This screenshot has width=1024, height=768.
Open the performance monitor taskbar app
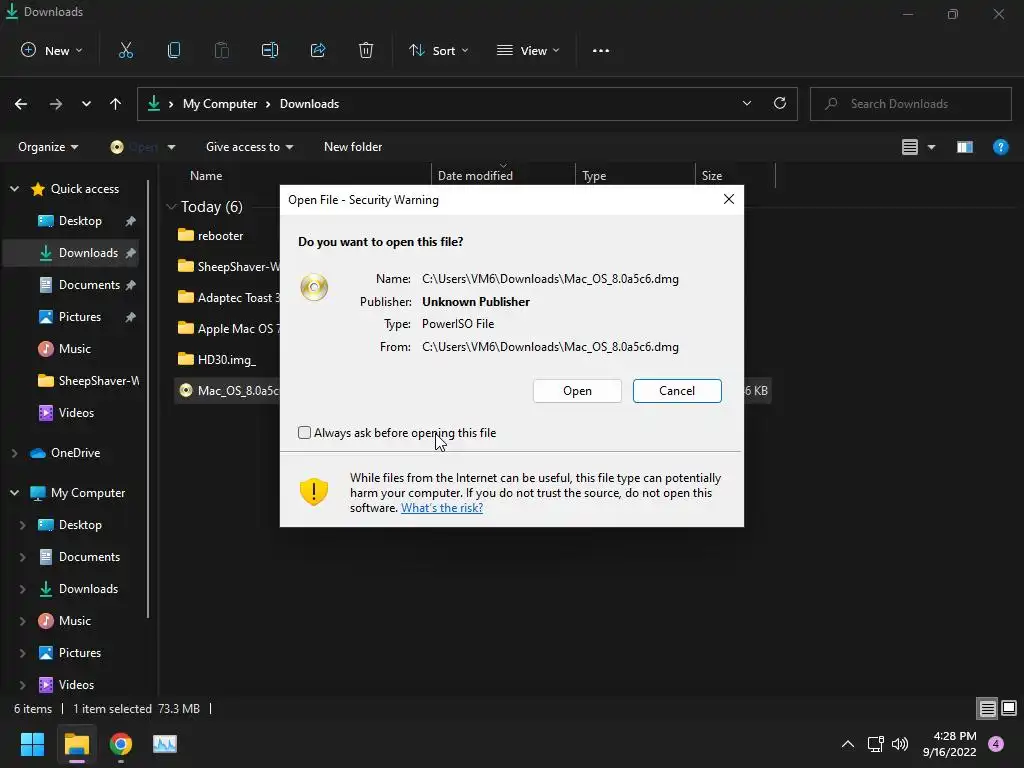pos(165,744)
